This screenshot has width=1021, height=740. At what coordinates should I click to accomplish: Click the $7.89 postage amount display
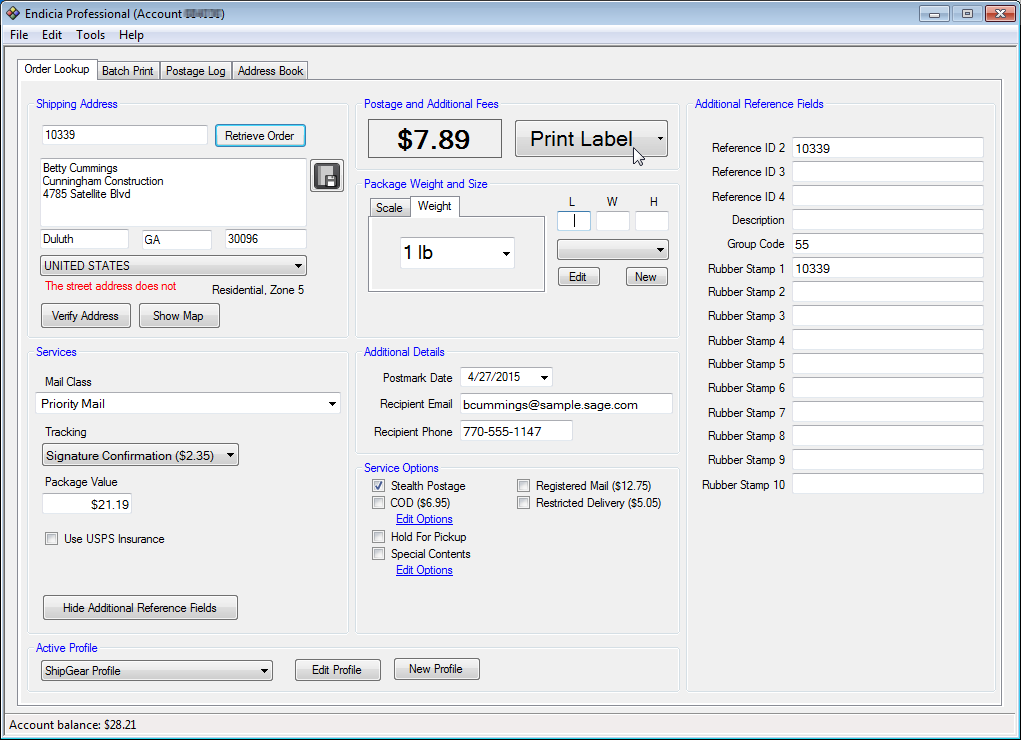click(x=434, y=138)
